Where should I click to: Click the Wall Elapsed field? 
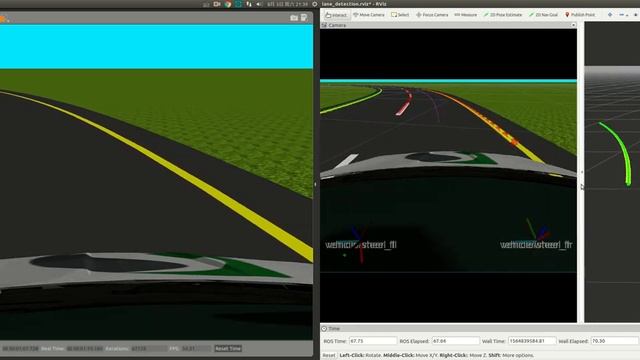615,341
